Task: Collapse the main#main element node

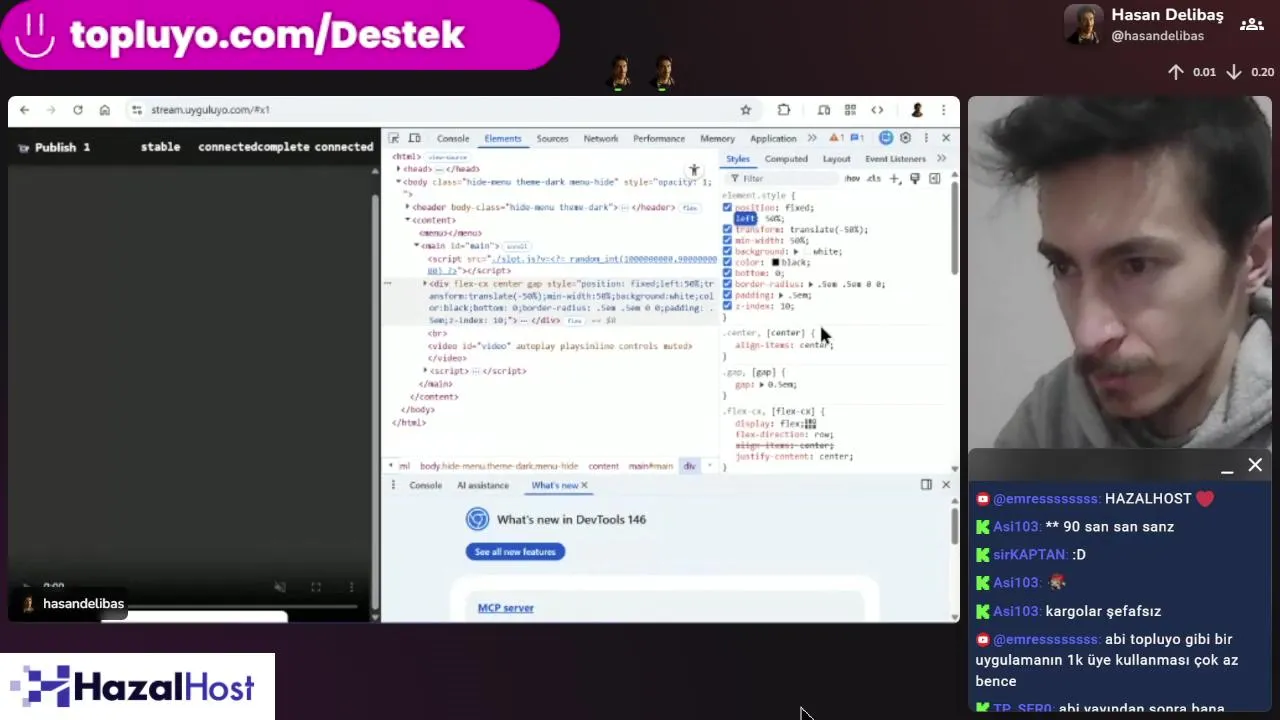Action: pos(417,245)
